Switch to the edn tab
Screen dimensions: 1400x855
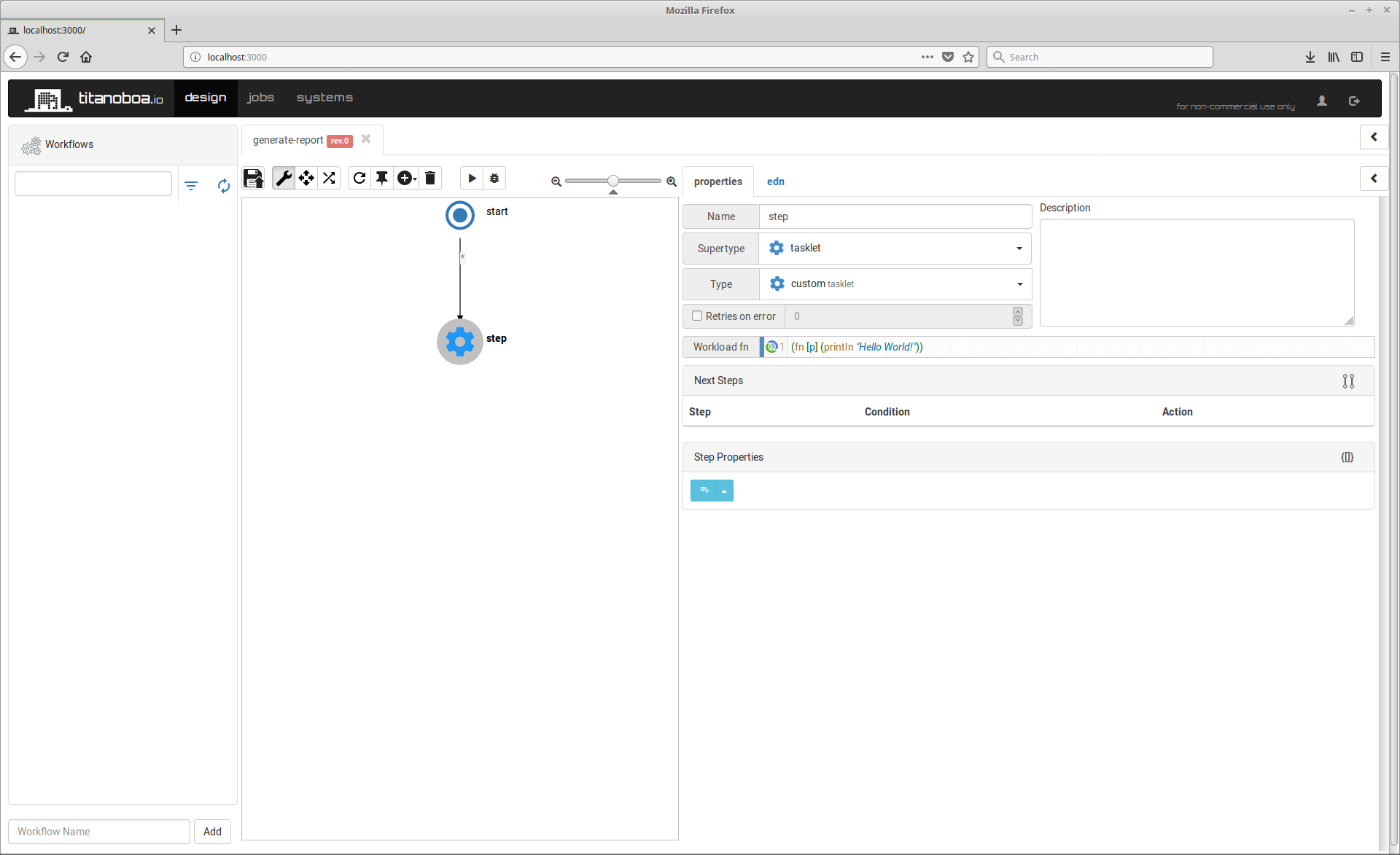pyautogui.click(x=775, y=181)
